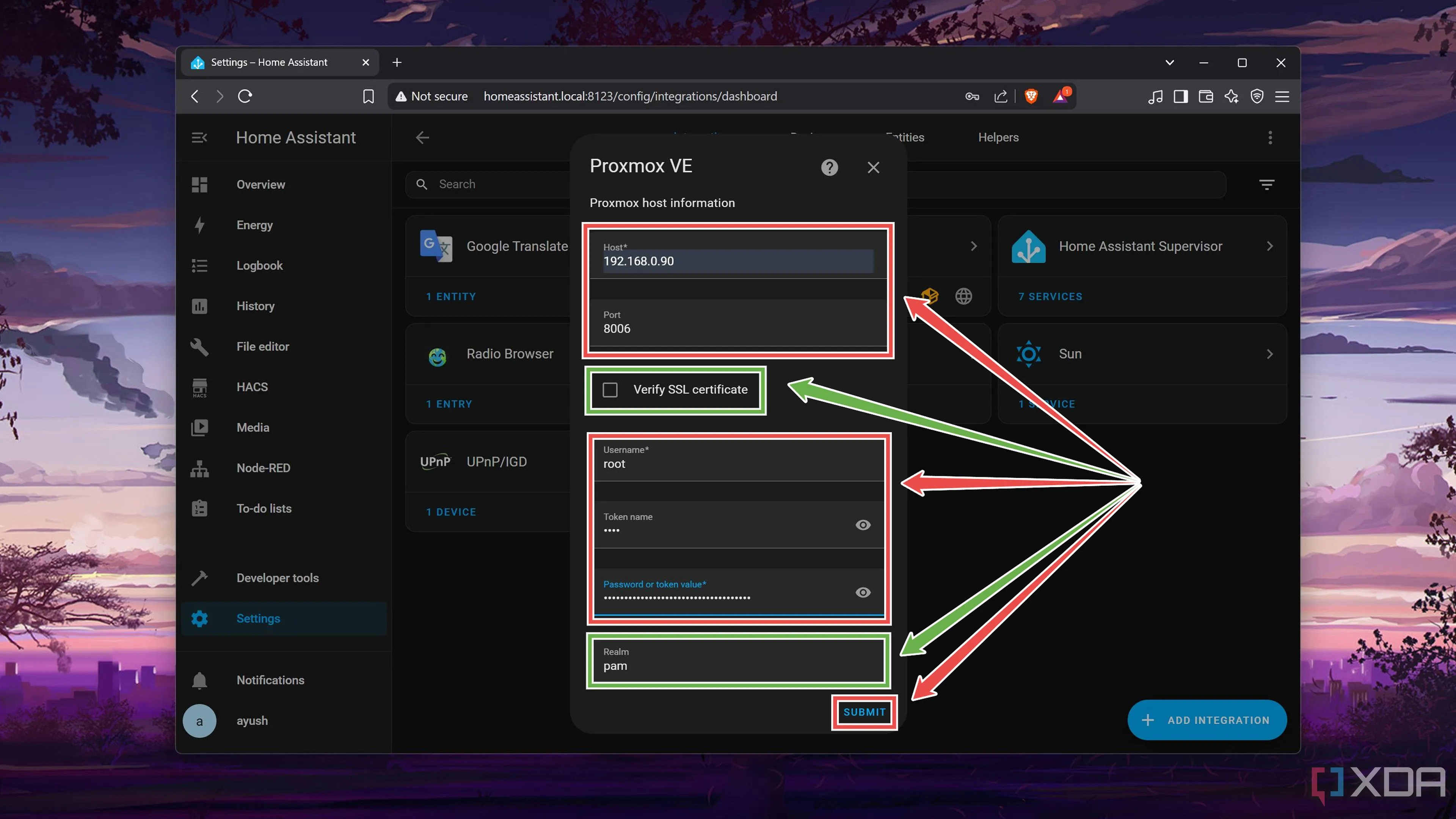Screen dimensions: 1456x819
Task: Open the History chart icon
Action: (199, 306)
